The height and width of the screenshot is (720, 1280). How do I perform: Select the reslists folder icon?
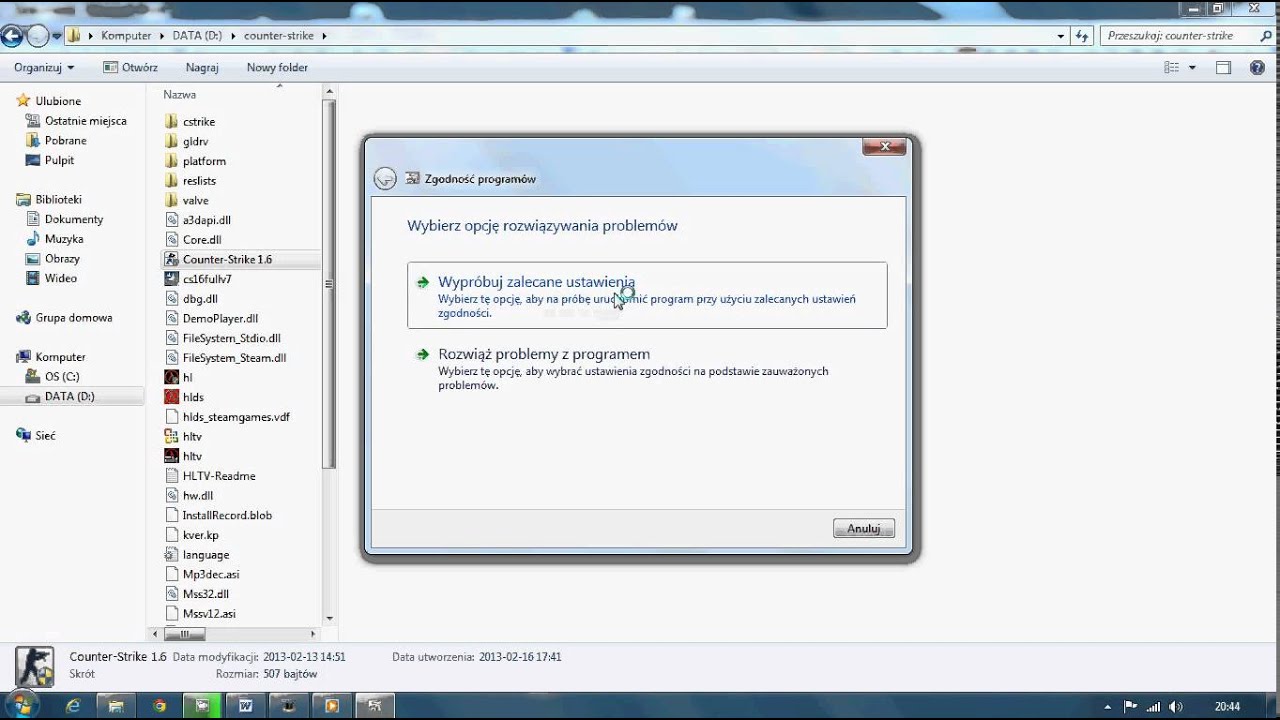coord(171,181)
